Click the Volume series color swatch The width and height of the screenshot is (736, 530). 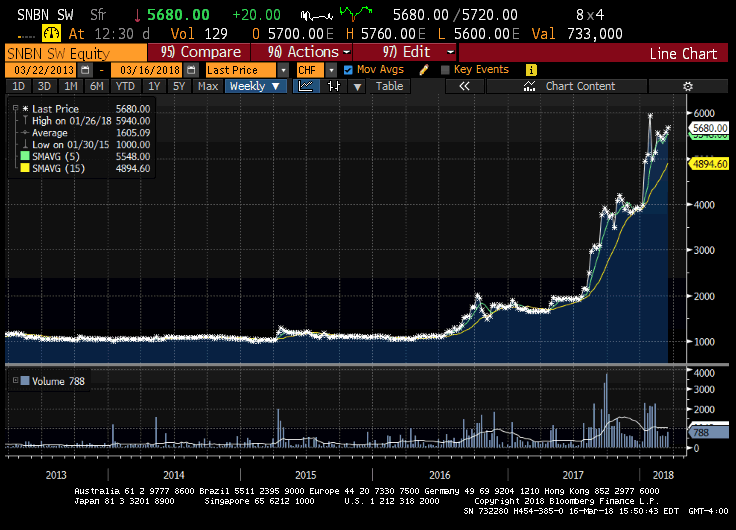pos(25,381)
